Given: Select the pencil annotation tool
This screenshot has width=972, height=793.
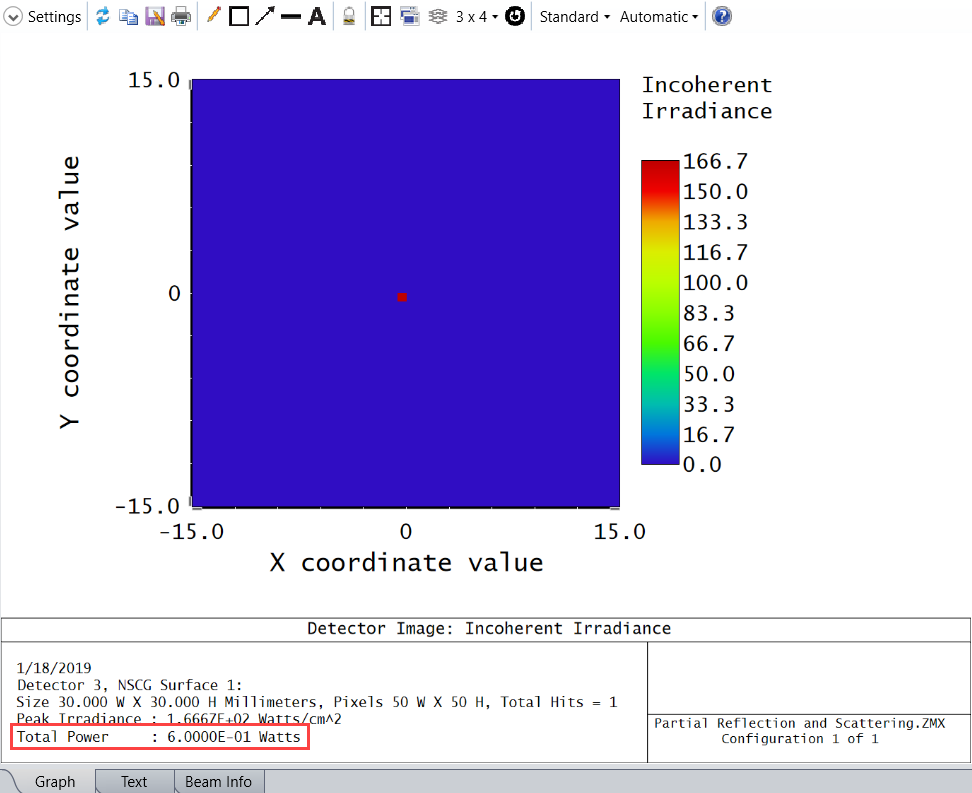Looking at the screenshot, I should [x=213, y=17].
